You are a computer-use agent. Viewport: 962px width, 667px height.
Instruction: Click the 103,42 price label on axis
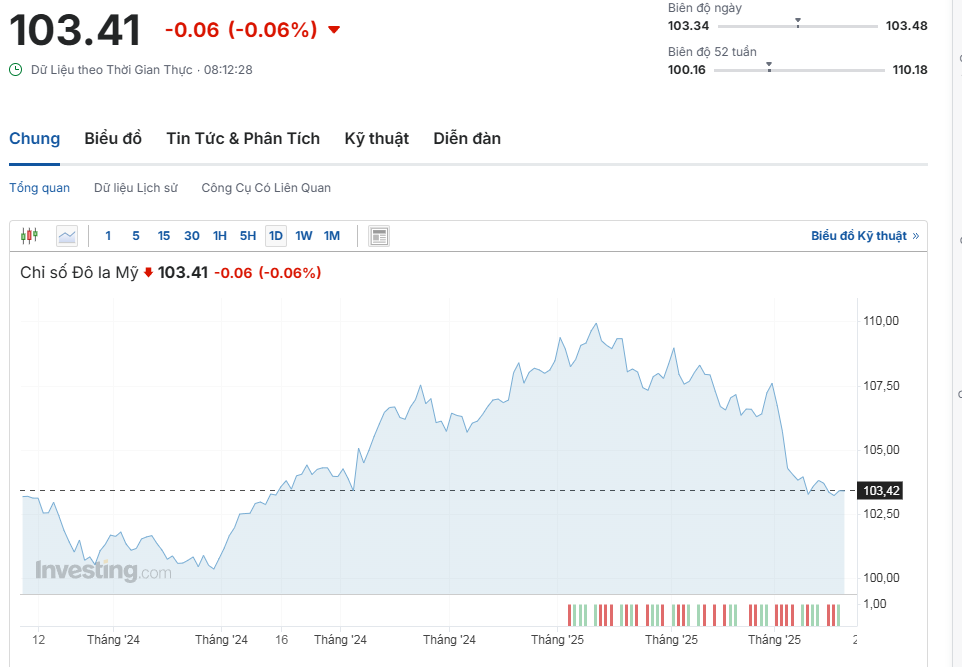(x=881, y=491)
